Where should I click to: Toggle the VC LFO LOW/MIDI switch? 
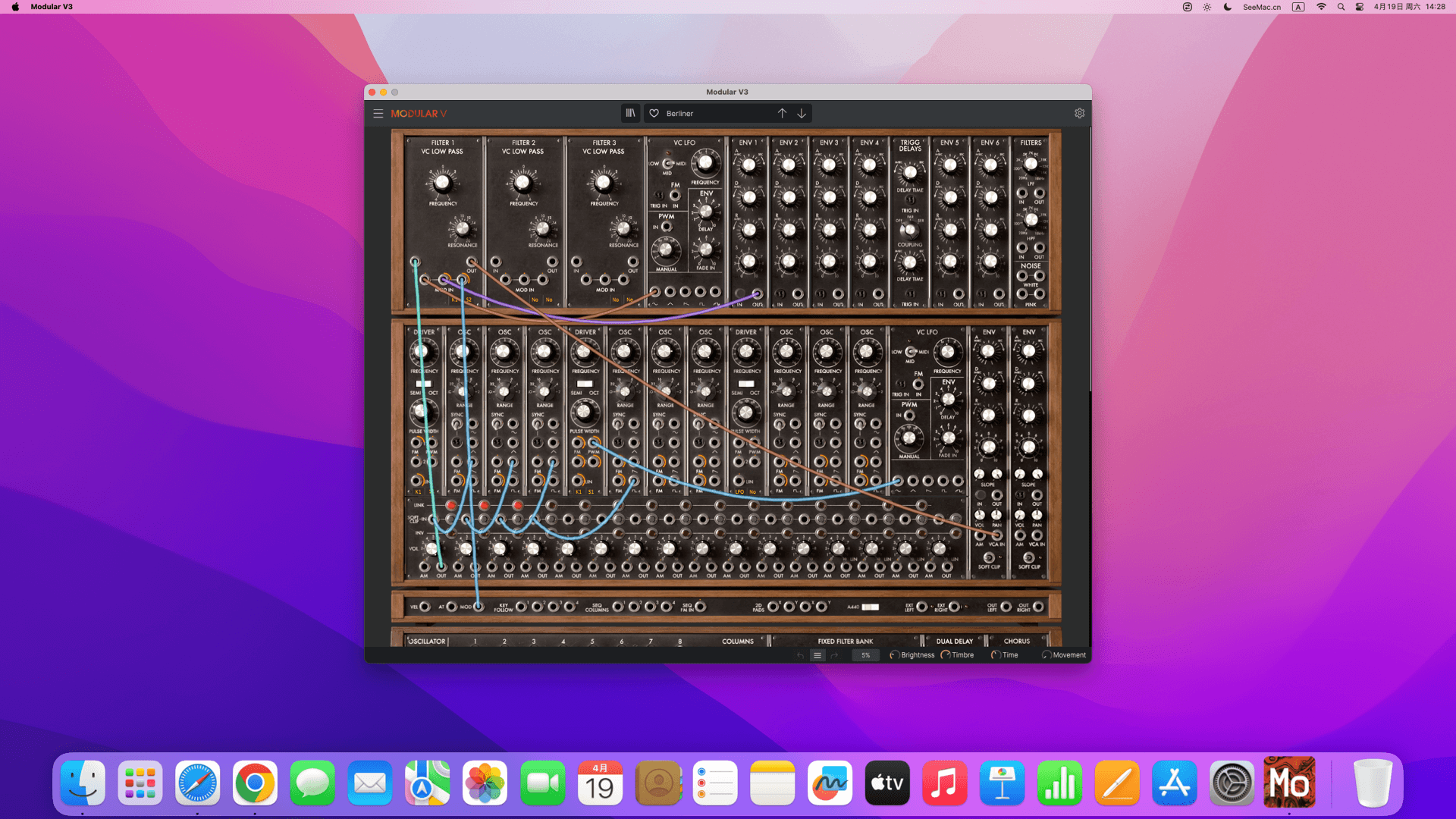(668, 163)
